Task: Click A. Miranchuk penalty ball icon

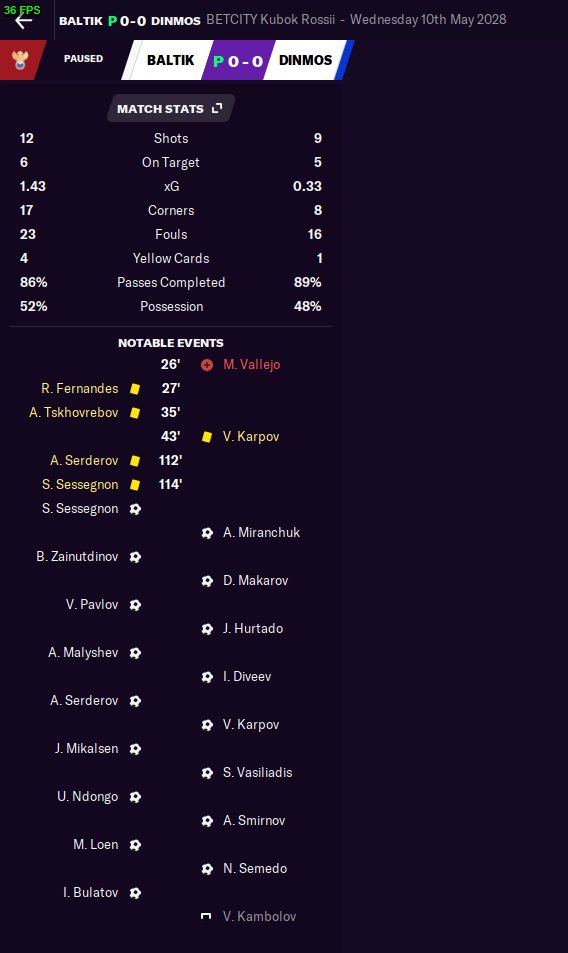Action: coord(207,533)
